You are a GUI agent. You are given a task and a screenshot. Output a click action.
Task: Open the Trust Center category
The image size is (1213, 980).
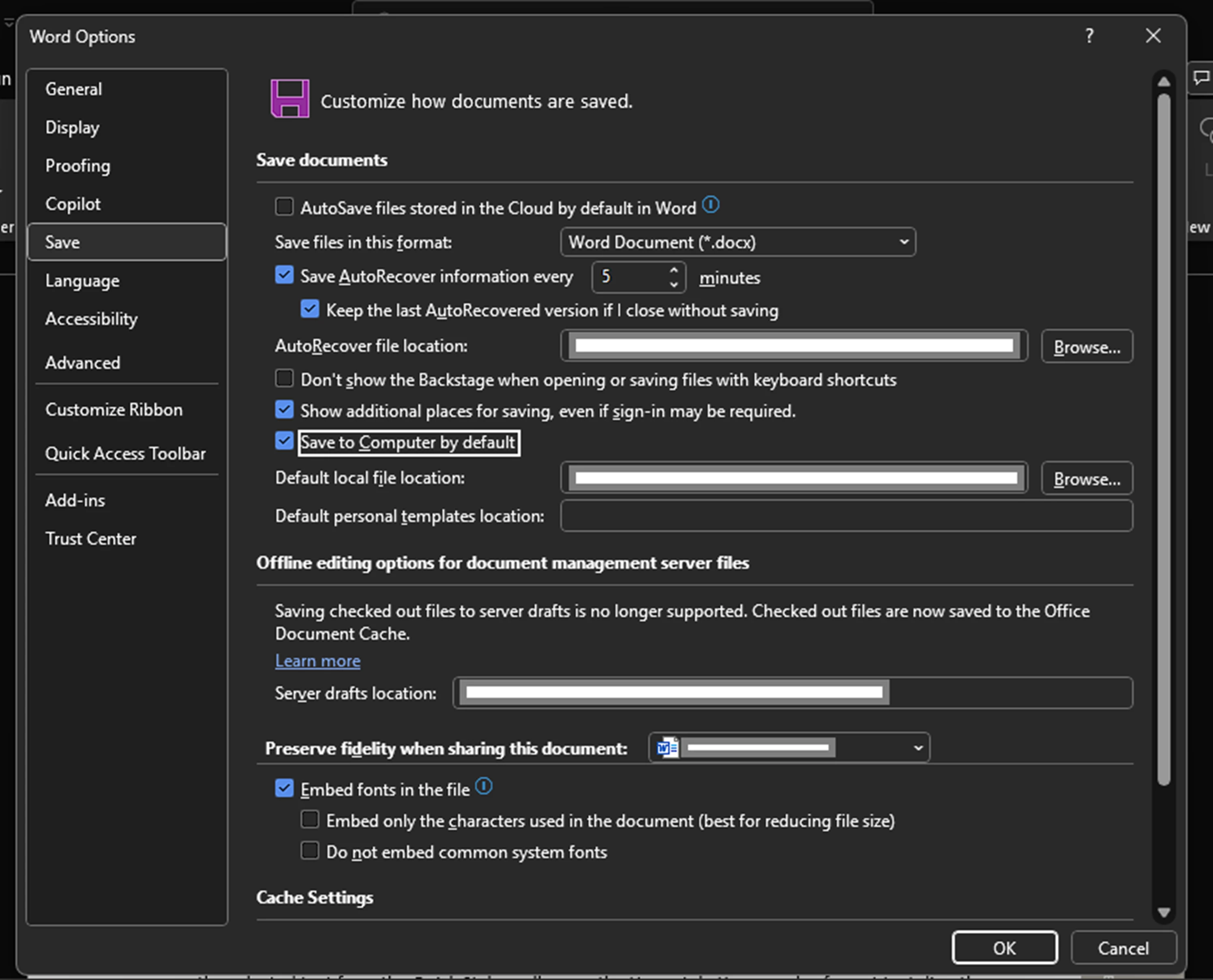click(x=91, y=539)
